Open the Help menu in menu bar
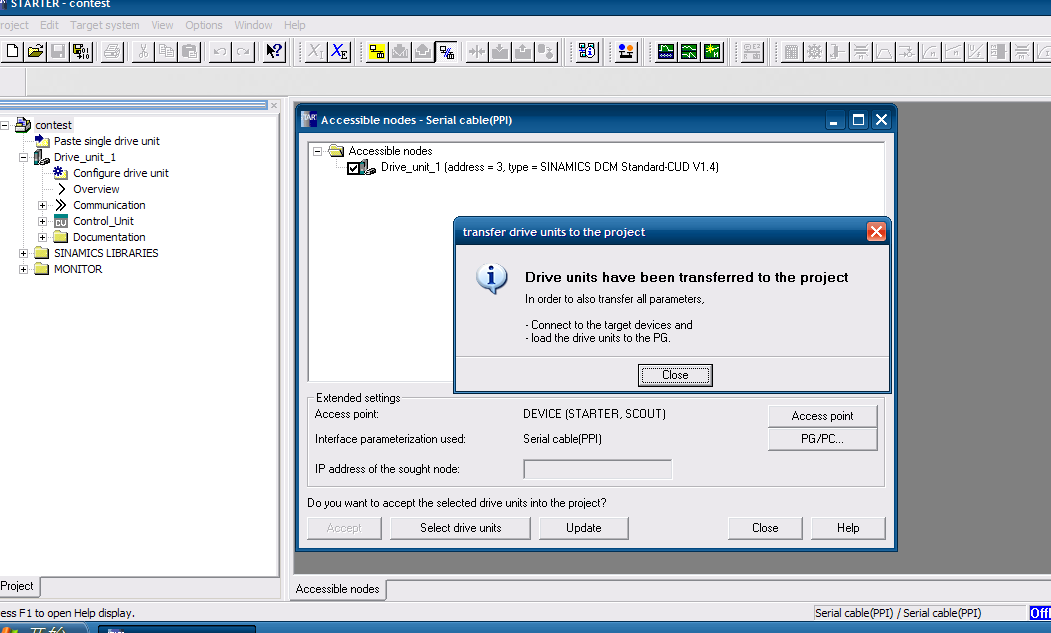Image resolution: width=1051 pixels, height=633 pixels. tap(294, 25)
